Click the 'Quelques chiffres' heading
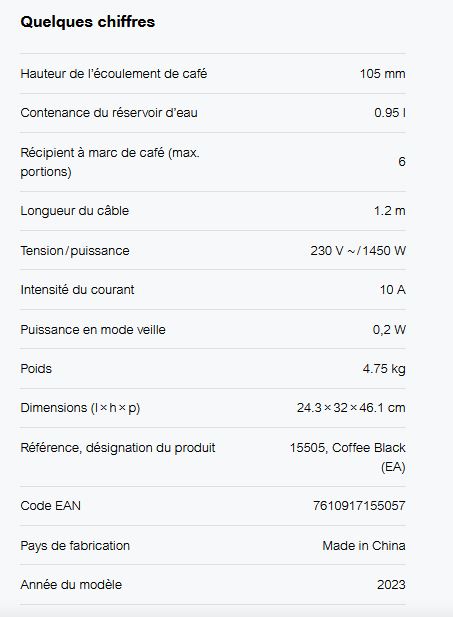453x617 pixels. pyautogui.click(x=87, y=22)
